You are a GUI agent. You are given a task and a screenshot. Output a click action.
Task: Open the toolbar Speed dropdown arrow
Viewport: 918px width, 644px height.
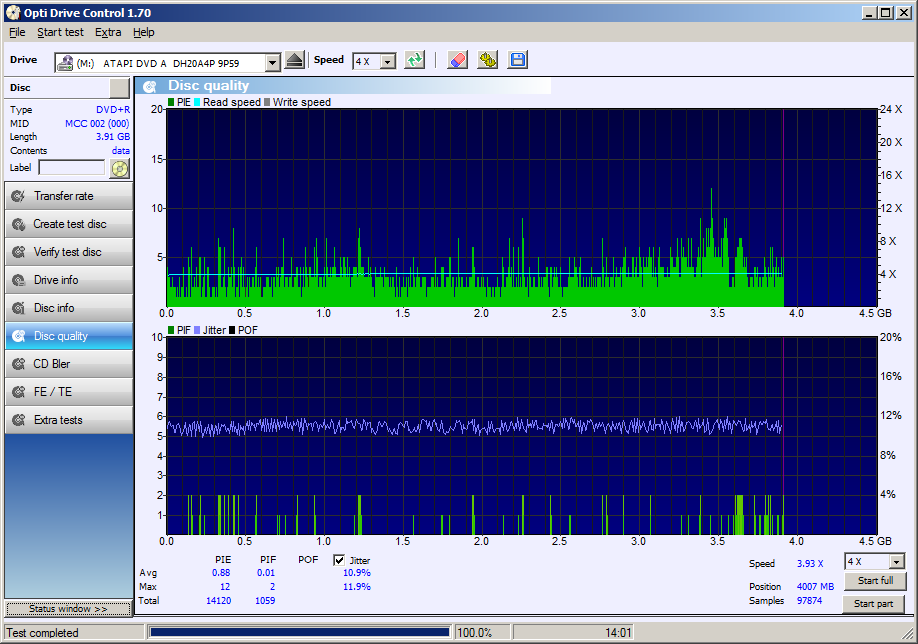(x=388, y=61)
